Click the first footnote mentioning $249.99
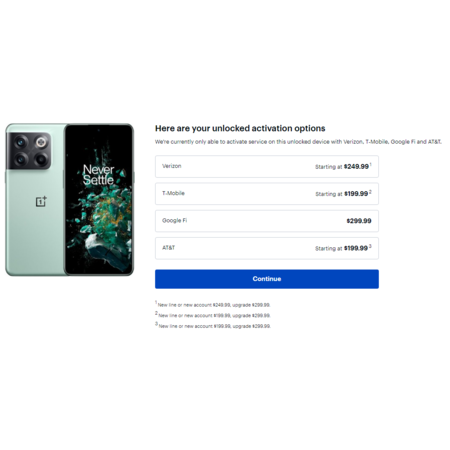Image resolution: width=450 pixels, height=450 pixels. point(213,304)
